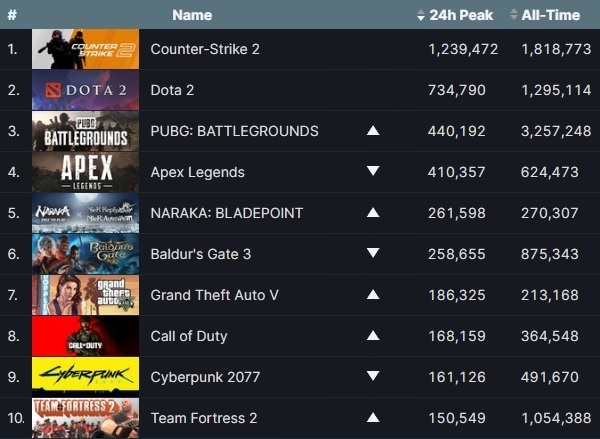Viewport: 600px width, 439px height.
Task: Click the PUBG Battlegrounds game thumbnail
Action: click(x=85, y=131)
